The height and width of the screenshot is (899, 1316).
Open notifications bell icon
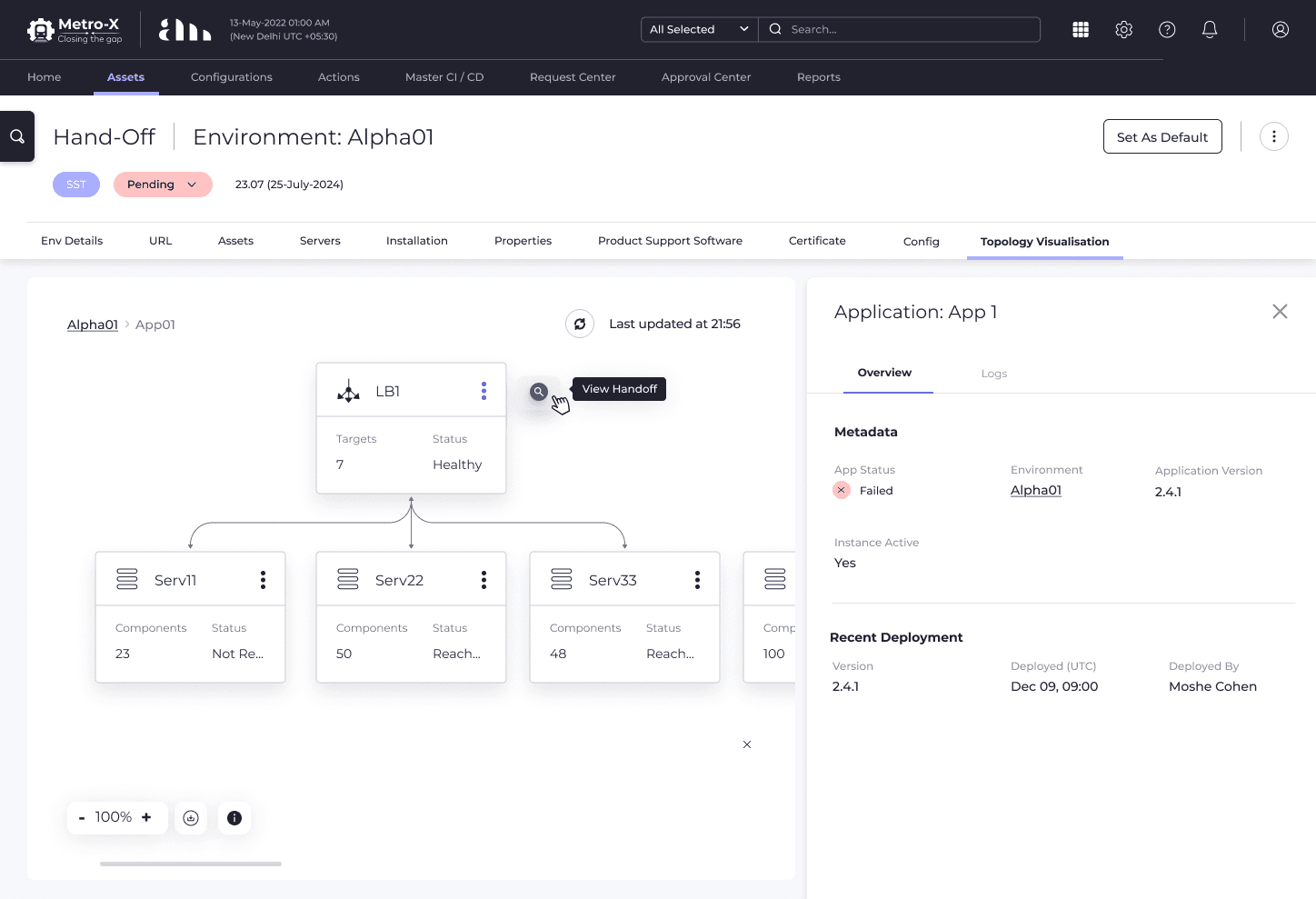pos(1210,30)
